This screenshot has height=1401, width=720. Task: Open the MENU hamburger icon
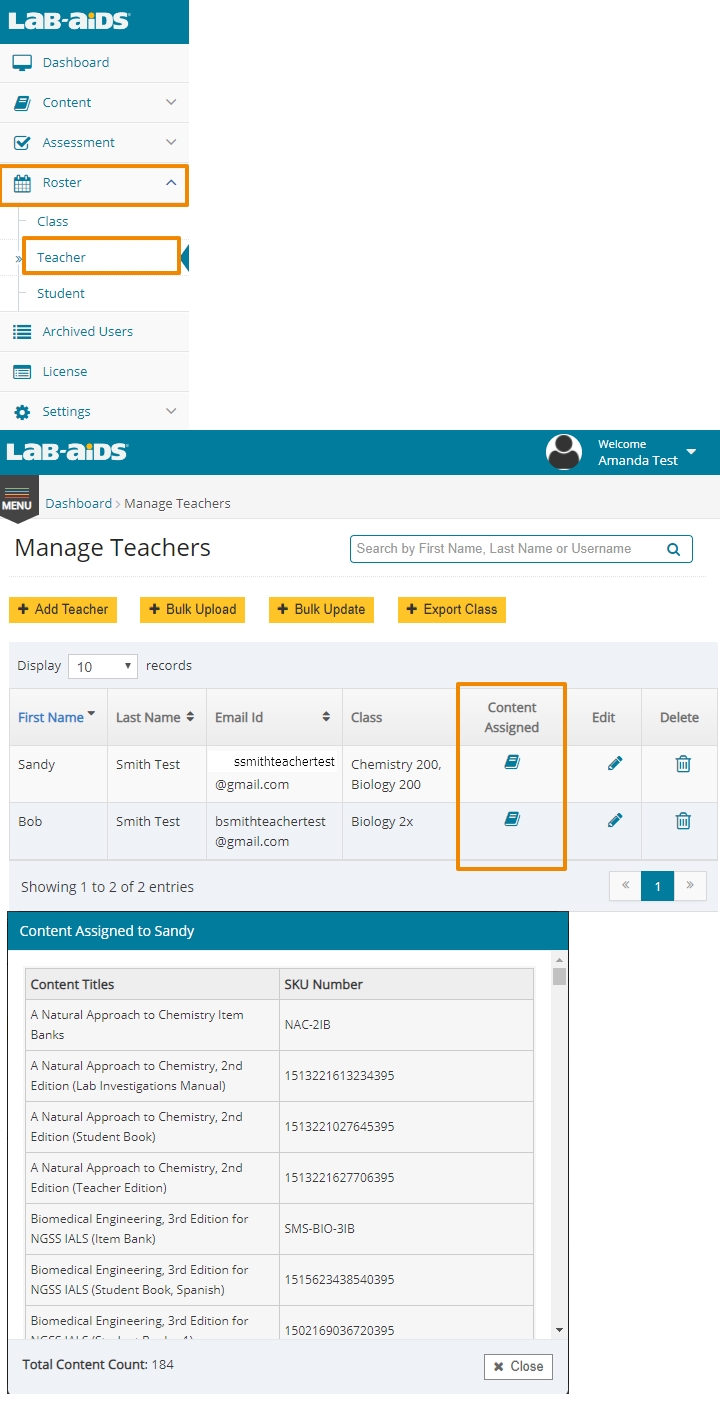click(16, 497)
